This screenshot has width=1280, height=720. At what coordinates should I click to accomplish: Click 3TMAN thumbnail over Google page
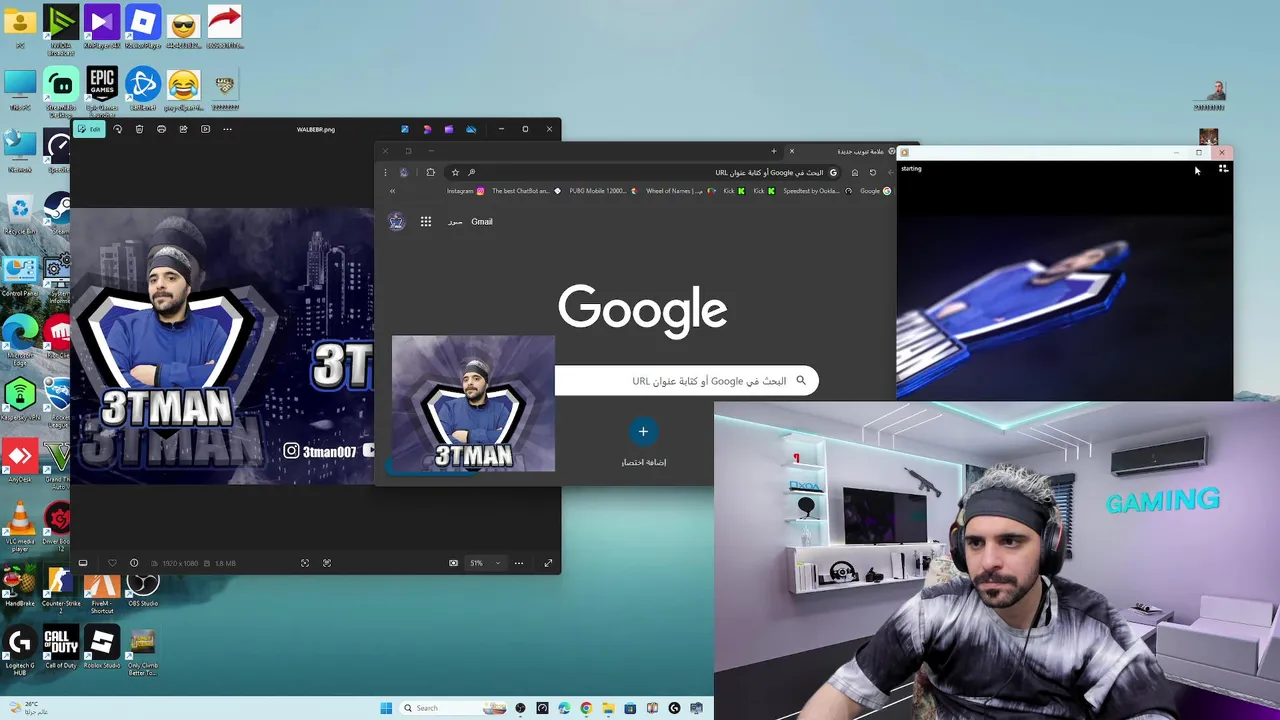point(473,403)
